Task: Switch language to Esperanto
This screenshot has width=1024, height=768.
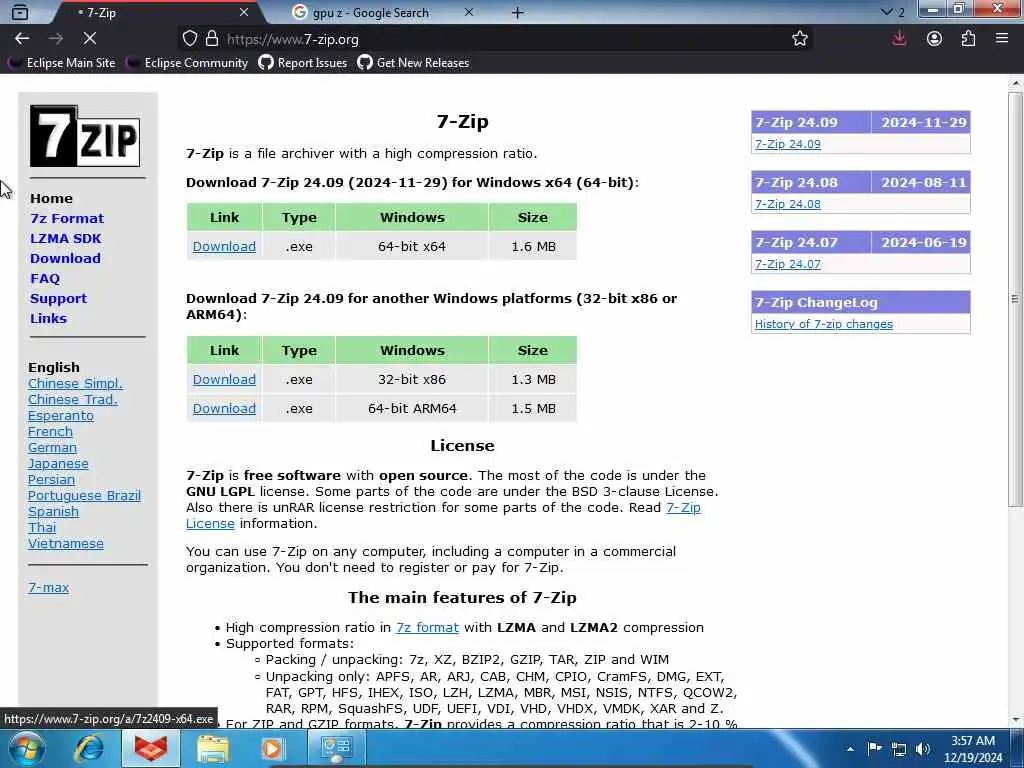Action: point(61,415)
